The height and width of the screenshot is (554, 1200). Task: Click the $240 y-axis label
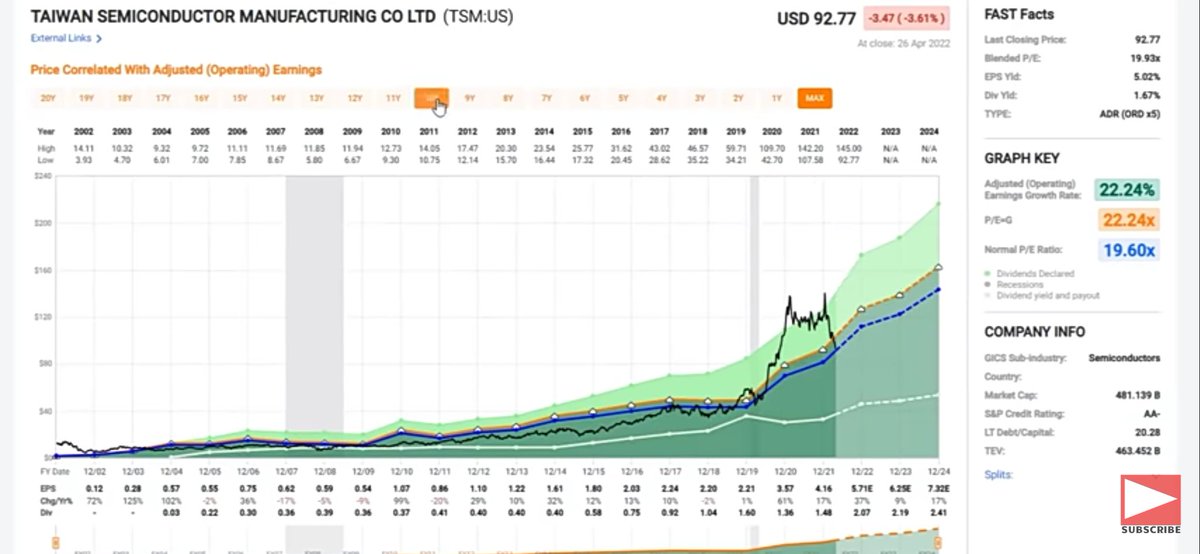pyautogui.click(x=42, y=174)
